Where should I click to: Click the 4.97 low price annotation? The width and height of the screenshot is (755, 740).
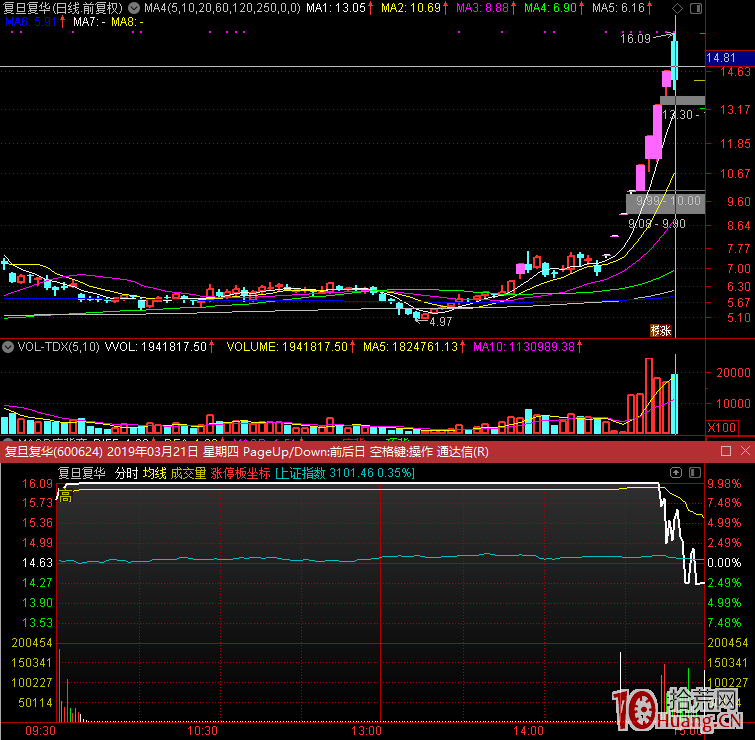tap(441, 322)
